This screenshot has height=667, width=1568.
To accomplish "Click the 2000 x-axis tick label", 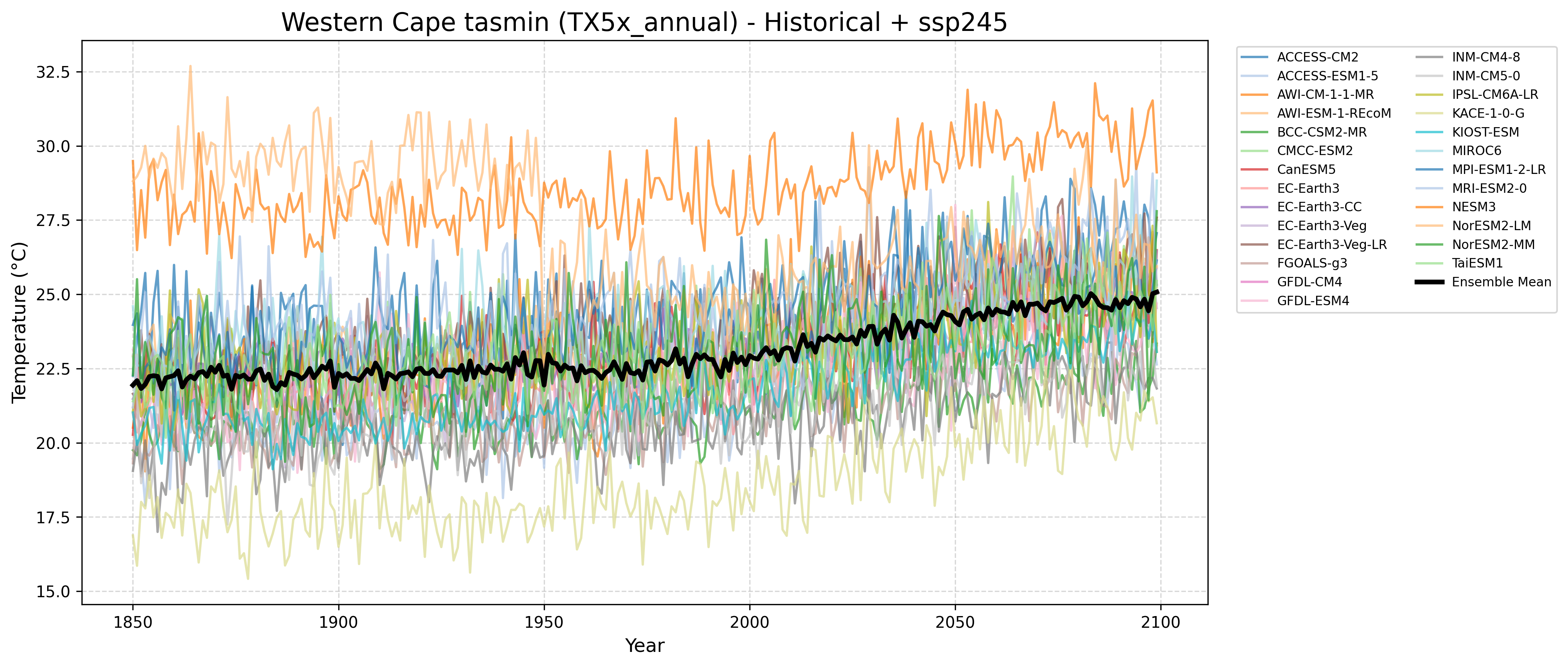I will (749, 622).
